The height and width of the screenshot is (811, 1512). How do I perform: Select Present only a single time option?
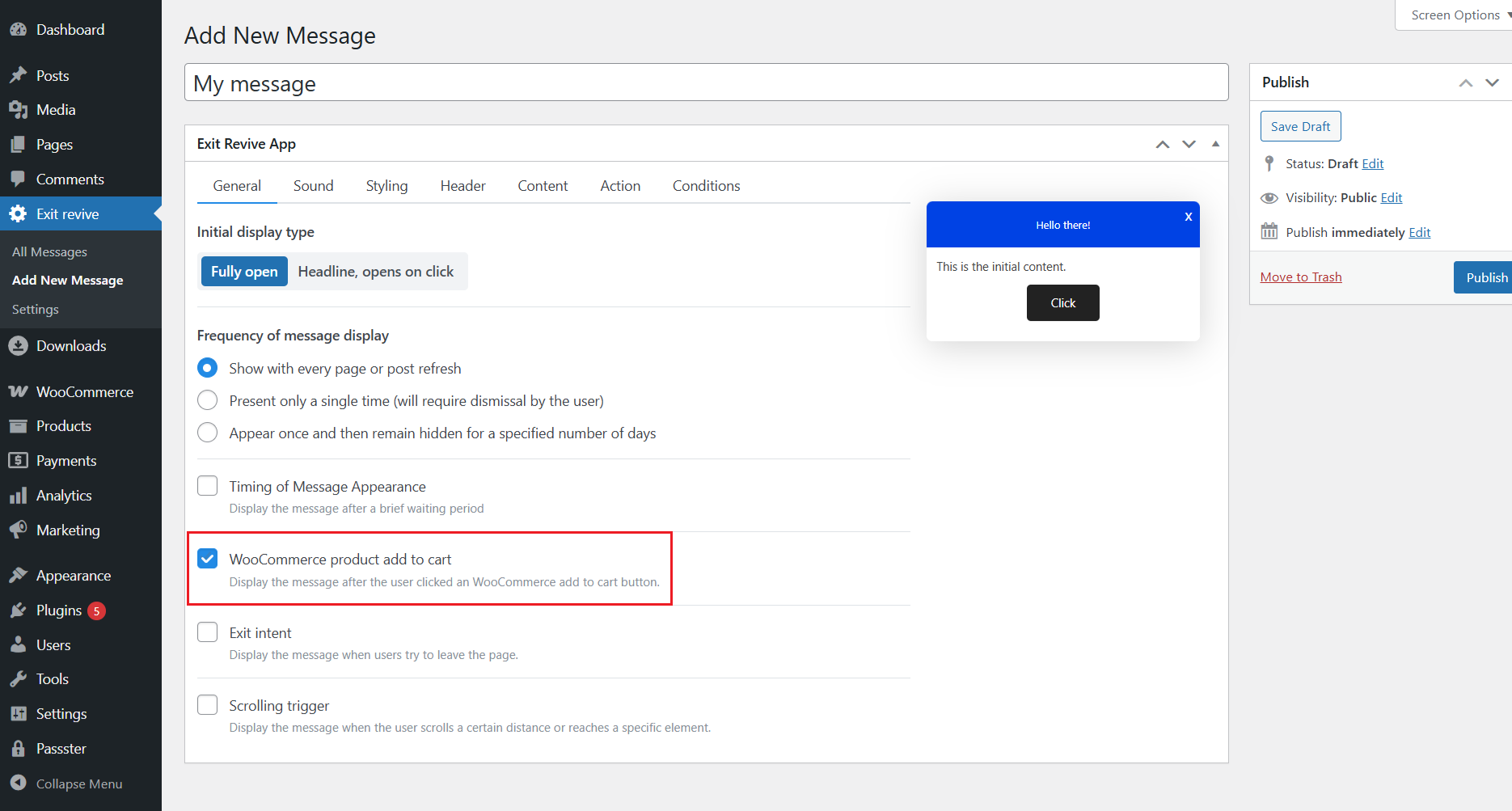(208, 401)
